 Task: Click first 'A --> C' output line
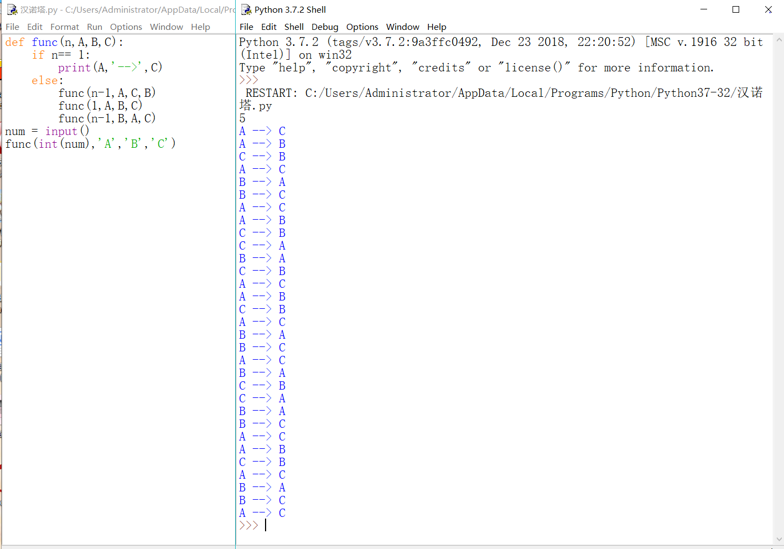point(262,131)
